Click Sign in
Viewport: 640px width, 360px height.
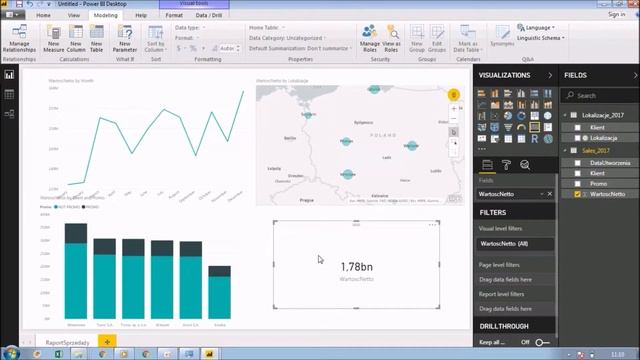[x=616, y=14]
